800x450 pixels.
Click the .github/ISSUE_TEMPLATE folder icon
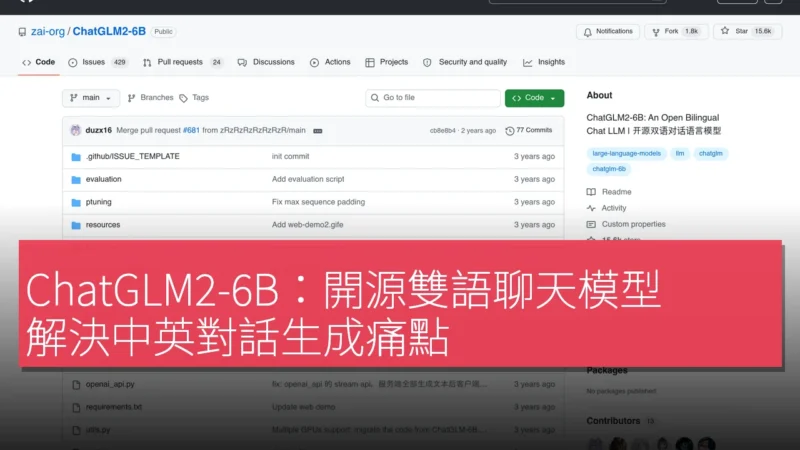click(x=76, y=157)
